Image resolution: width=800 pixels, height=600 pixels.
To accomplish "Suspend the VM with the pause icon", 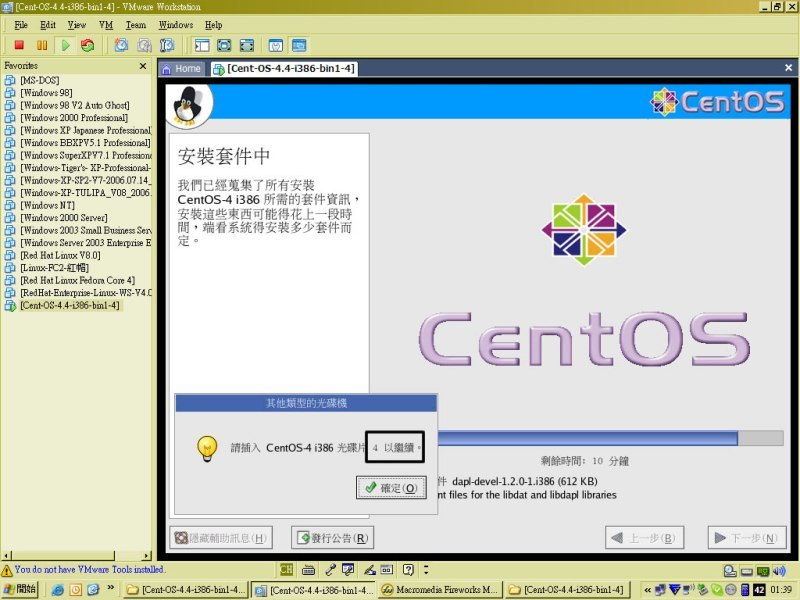I will 42,45.
